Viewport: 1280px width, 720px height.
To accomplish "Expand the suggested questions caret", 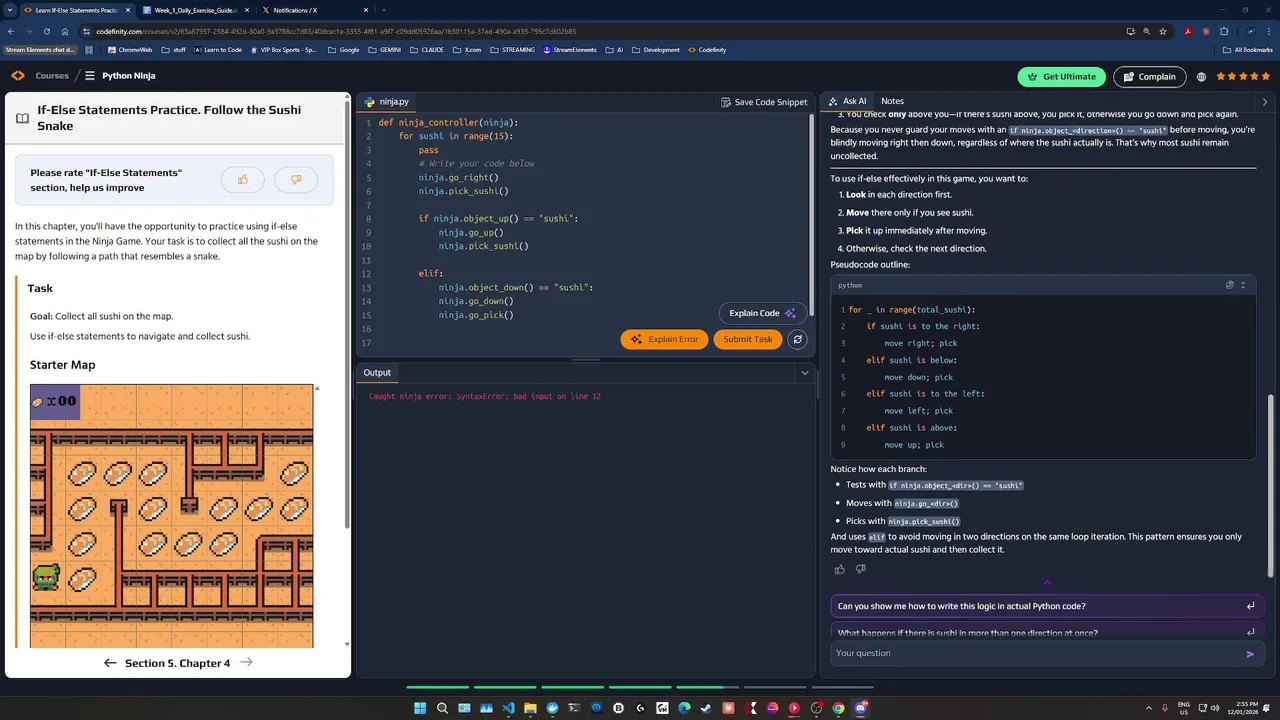I will pyautogui.click(x=1048, y=582).
